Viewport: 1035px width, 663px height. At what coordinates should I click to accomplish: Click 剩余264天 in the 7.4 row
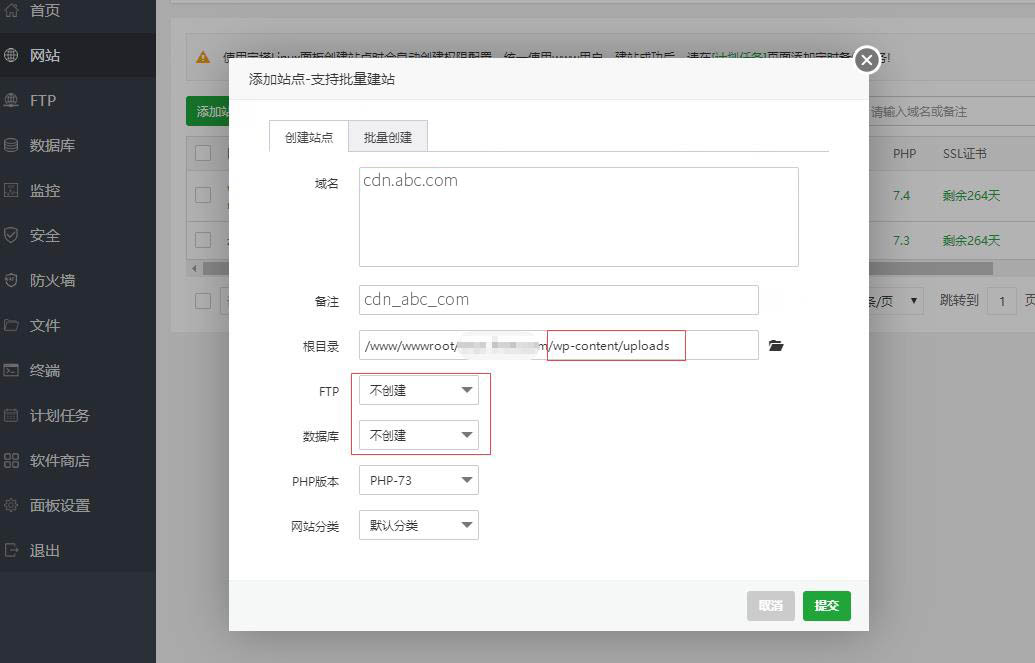(971, 195)
